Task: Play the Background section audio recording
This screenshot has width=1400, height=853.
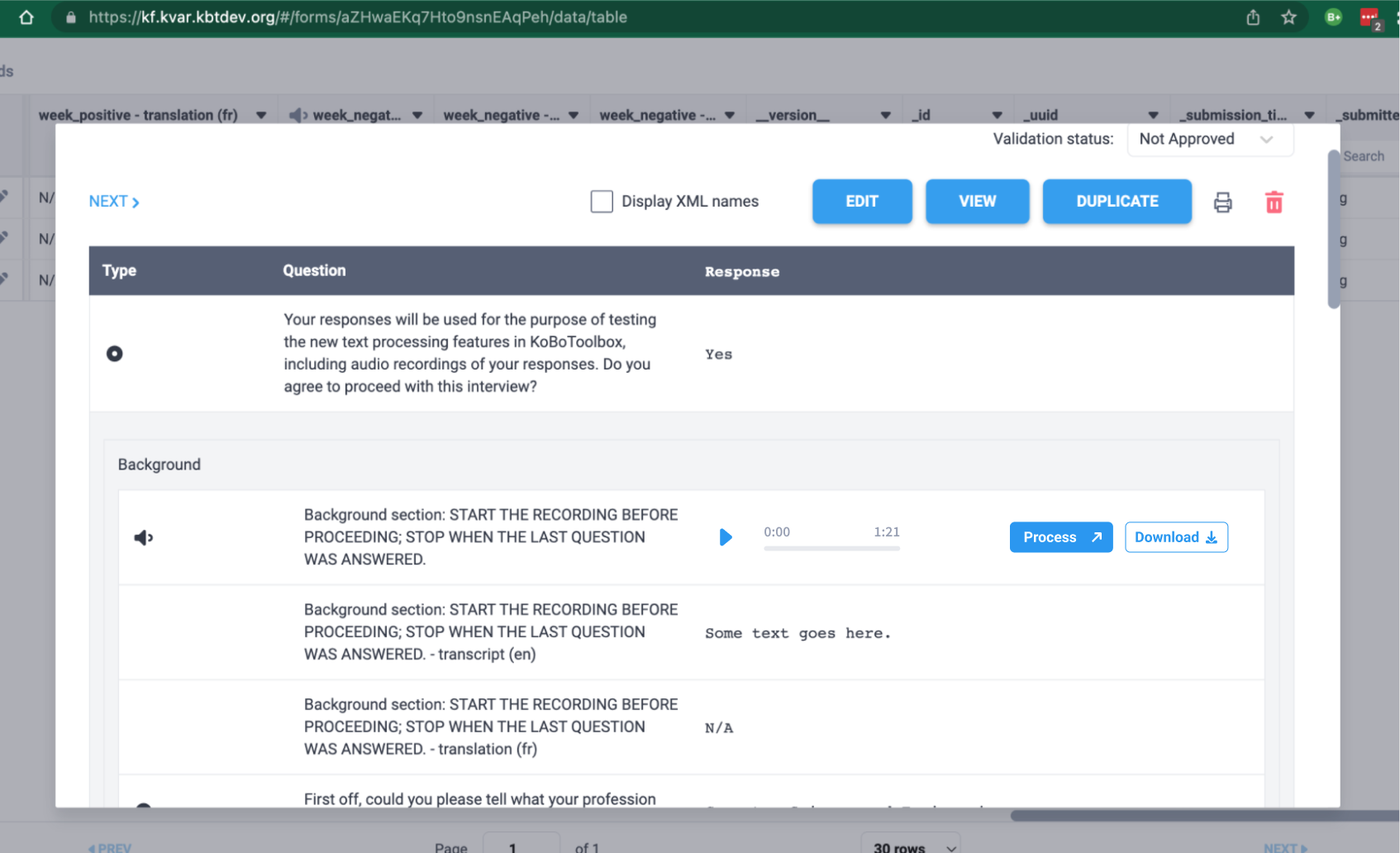Action: pyautogui.click(x=726, y=536)
